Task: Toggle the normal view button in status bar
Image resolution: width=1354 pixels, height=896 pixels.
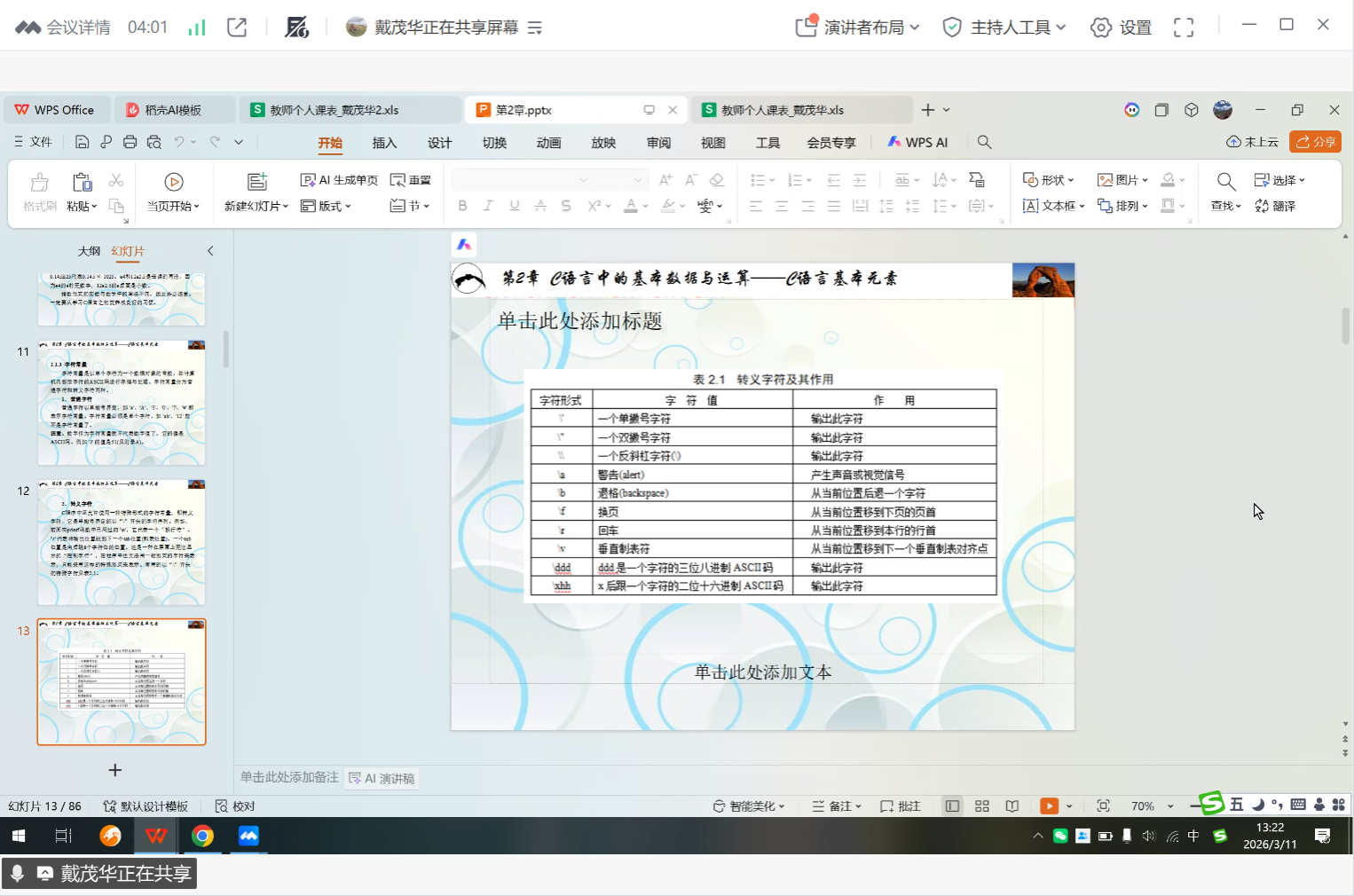Action: pos(952,806)
